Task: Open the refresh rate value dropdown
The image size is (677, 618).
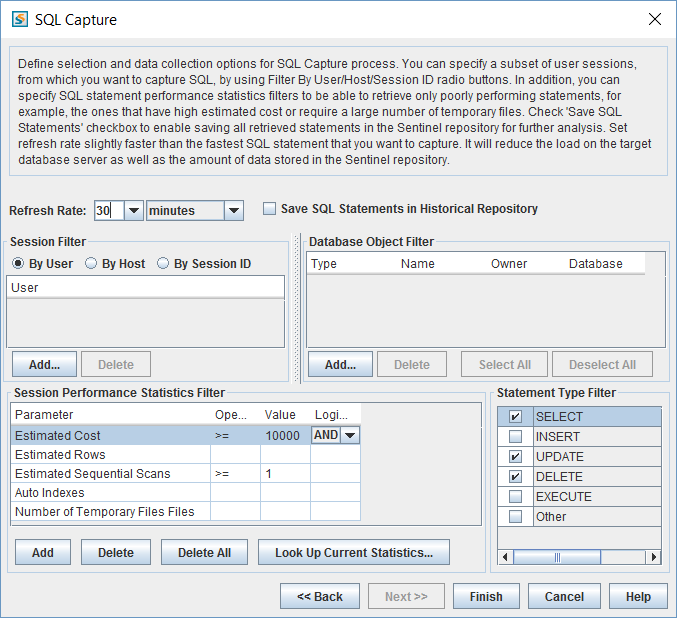Action: [x=134, y=210]
